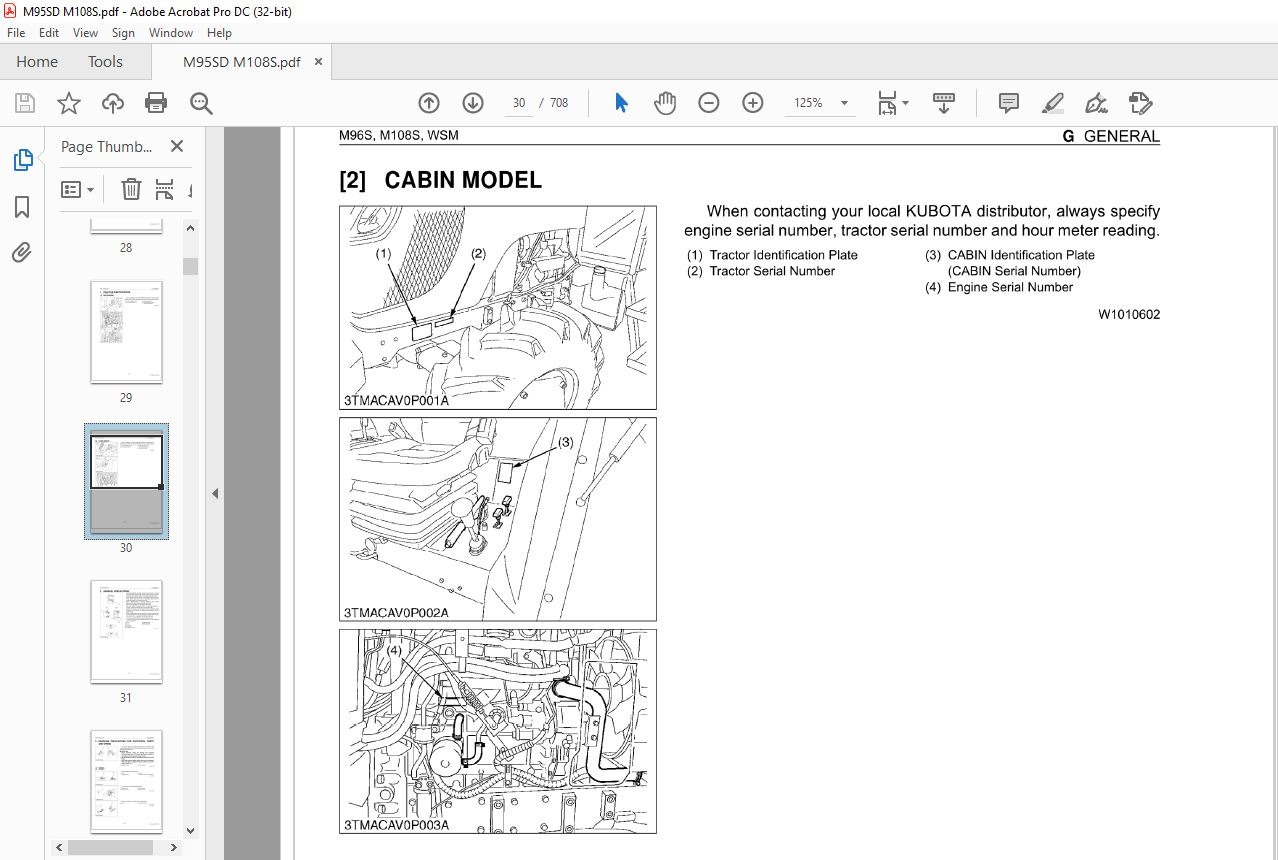1278x860 pixels.
Task: Add a comment with sticky note icon
Action: [x=1009, y=103]
